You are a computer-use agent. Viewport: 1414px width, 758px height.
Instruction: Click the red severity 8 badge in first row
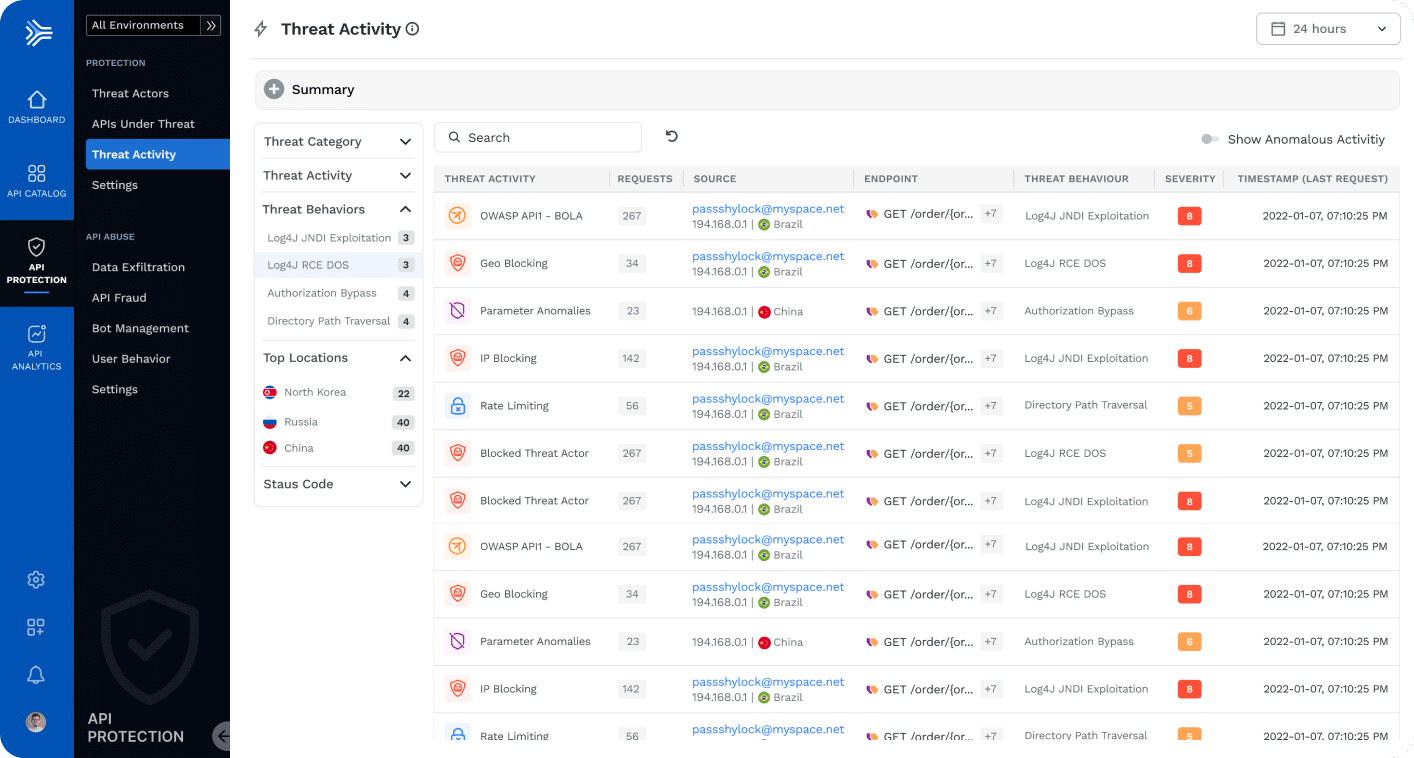(x=1189, y=216)
